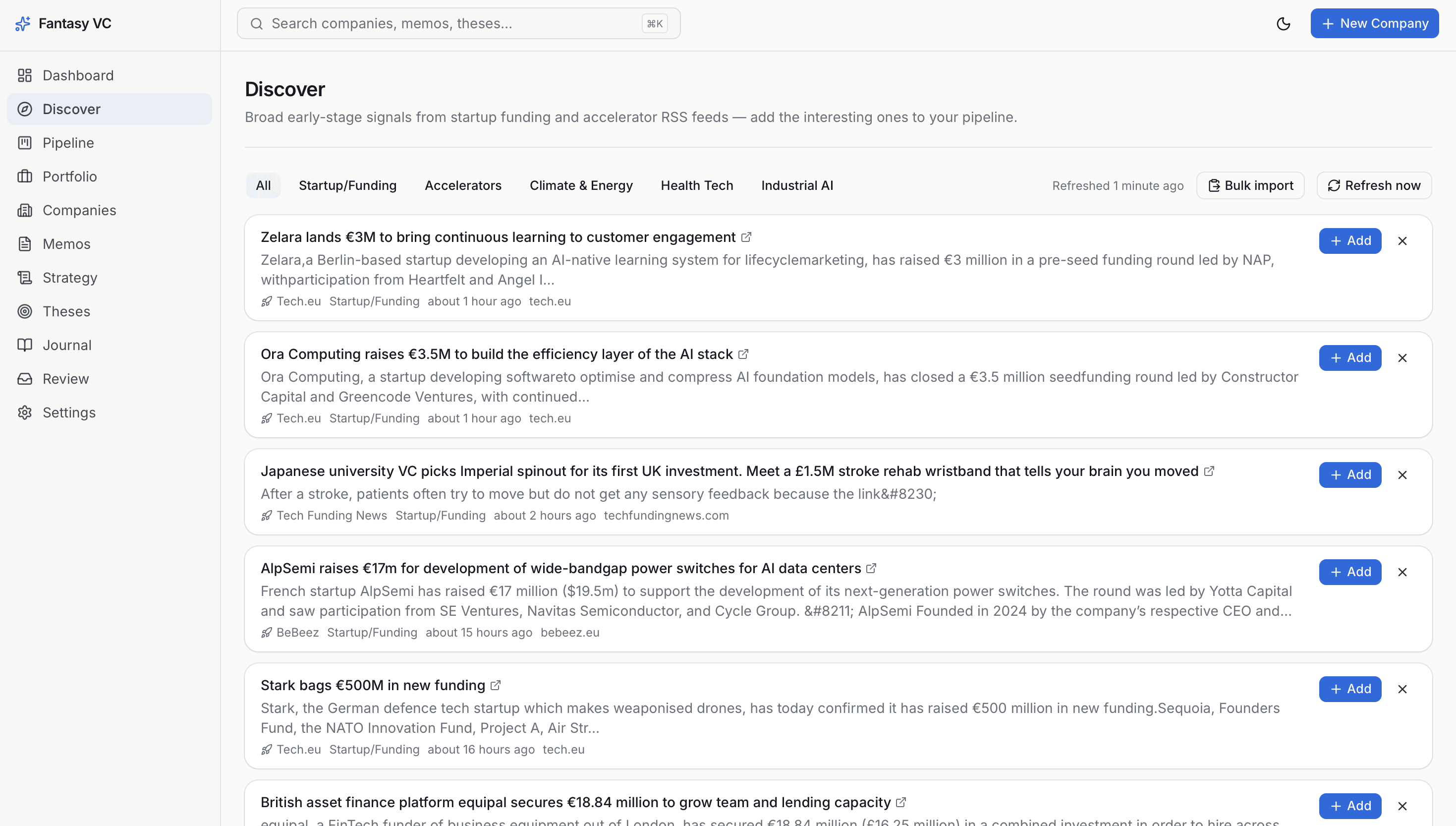Click 'about 15 hours ago' timestamp
The image size is (1456, 826).
(479, 633)
